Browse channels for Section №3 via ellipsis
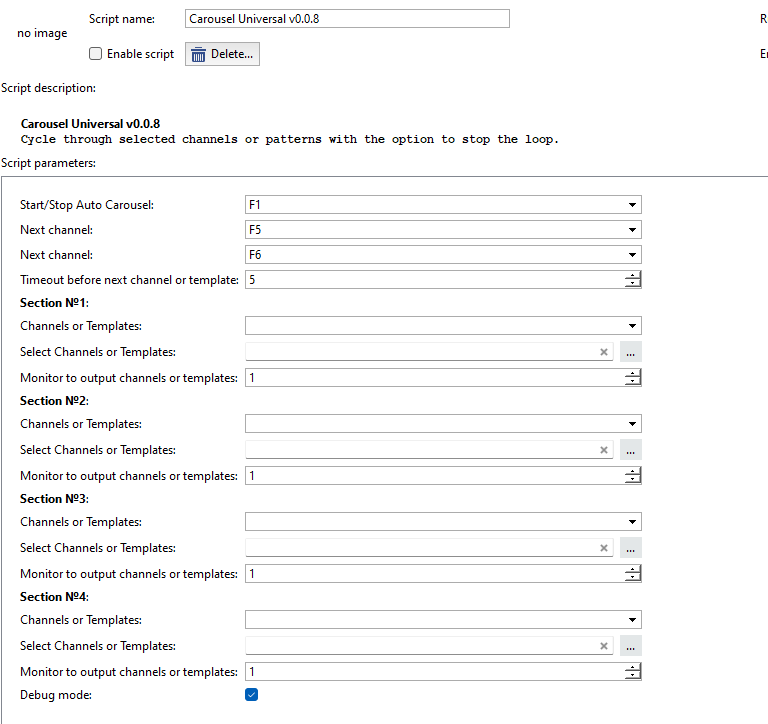 pos(630,548)
